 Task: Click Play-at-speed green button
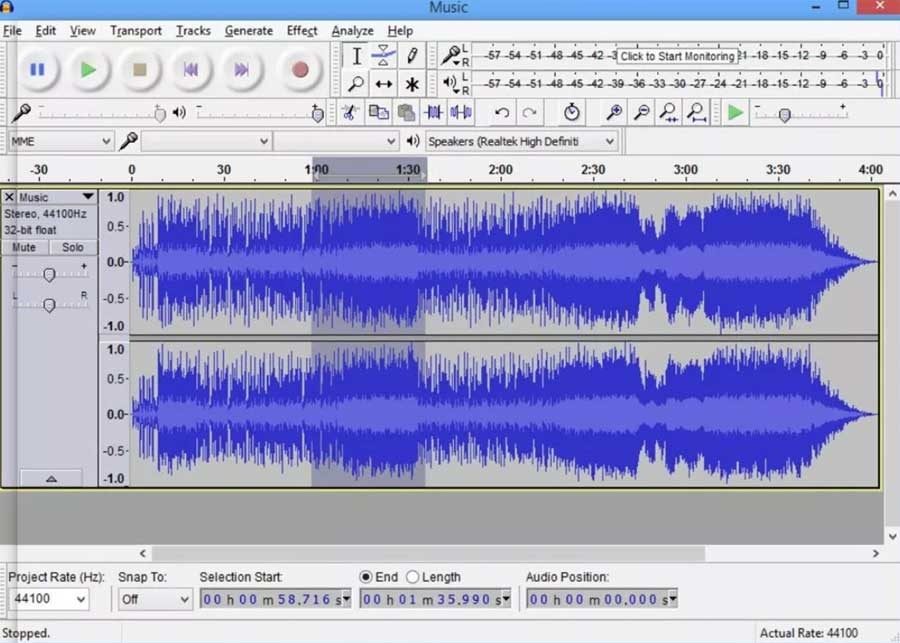[x=735, y=112]
